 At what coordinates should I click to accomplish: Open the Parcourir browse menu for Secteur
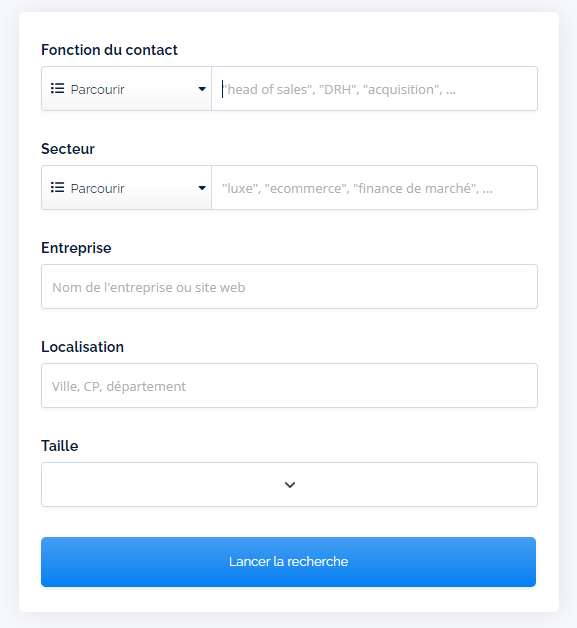click(127, 187)
